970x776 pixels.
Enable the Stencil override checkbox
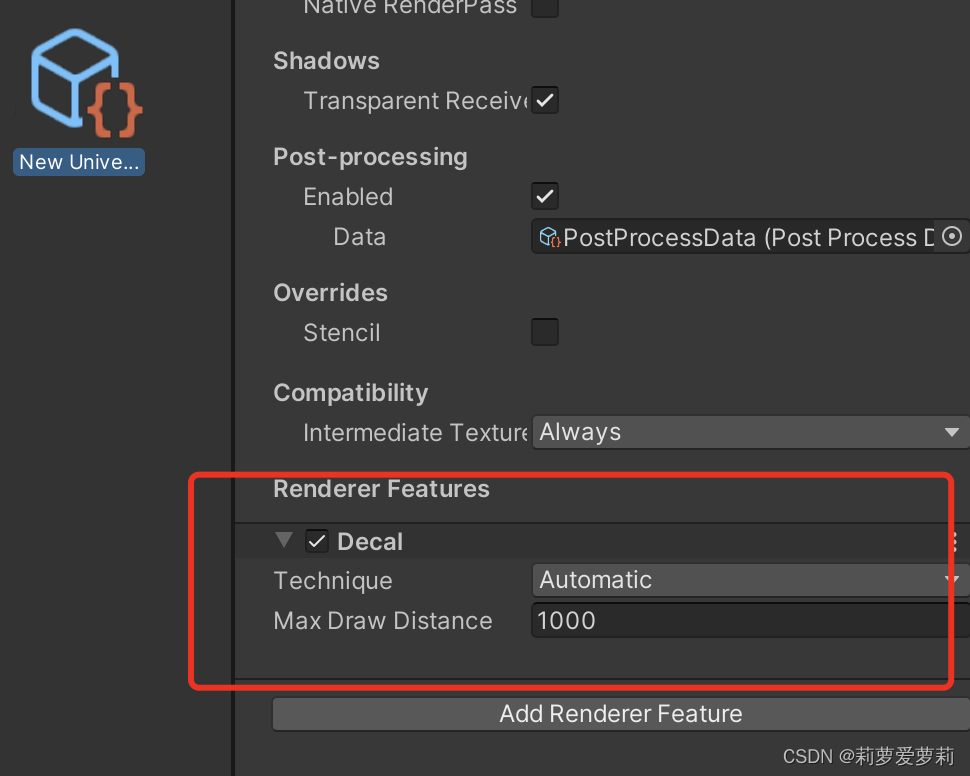(545, 332)
